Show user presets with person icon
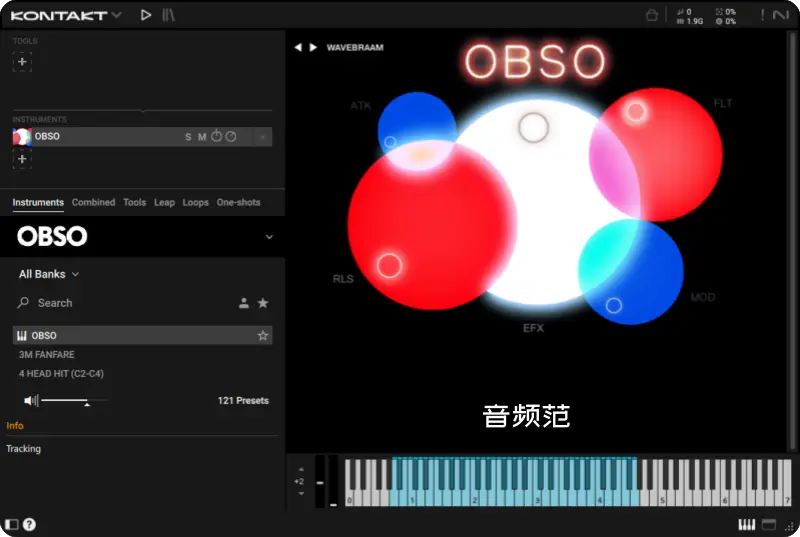Image resolution: width=800 pixels, height=537 pixels. 244,303
